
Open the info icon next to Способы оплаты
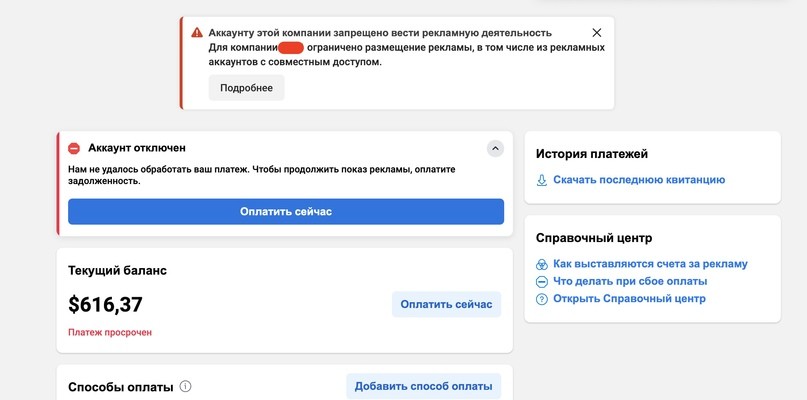(185, 386)
